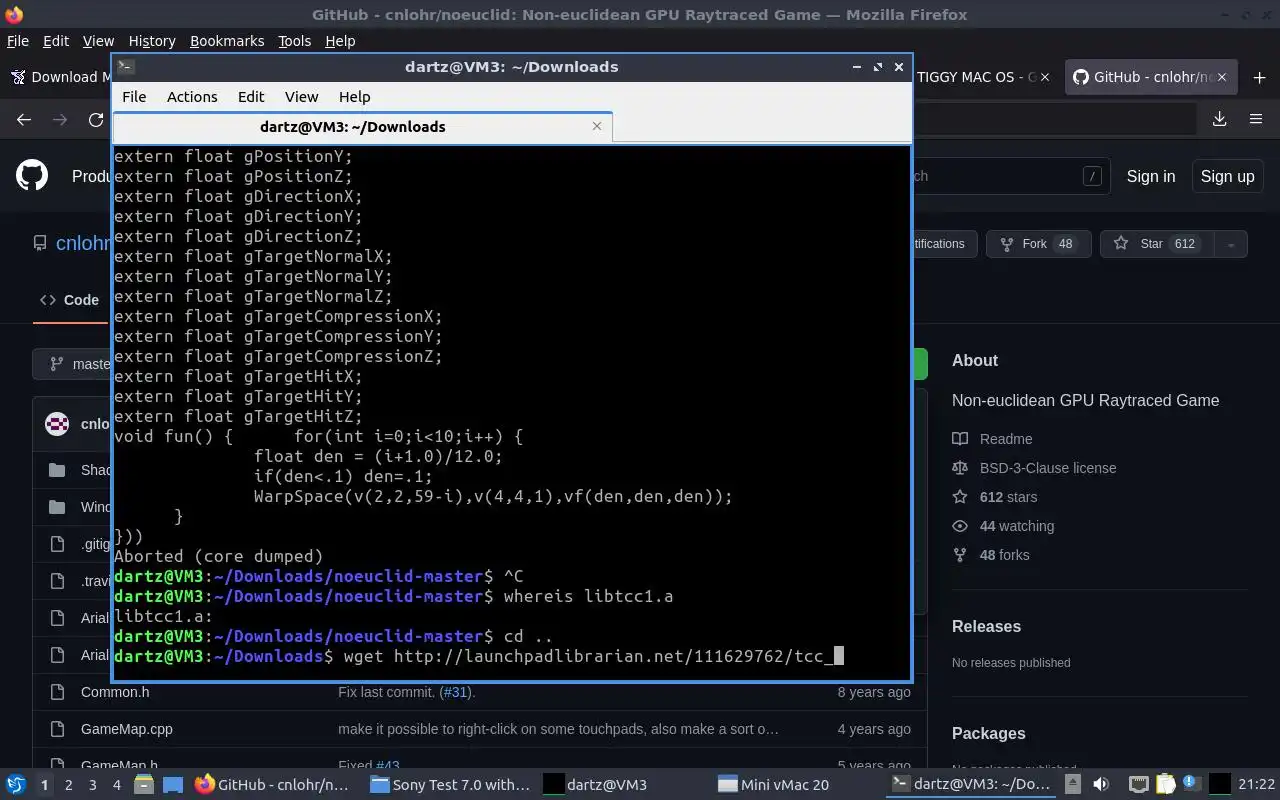Open Firefox Tools menu
Image resolution: width=1280 pixels, height=800 pixels.
[x=294, y=41]
